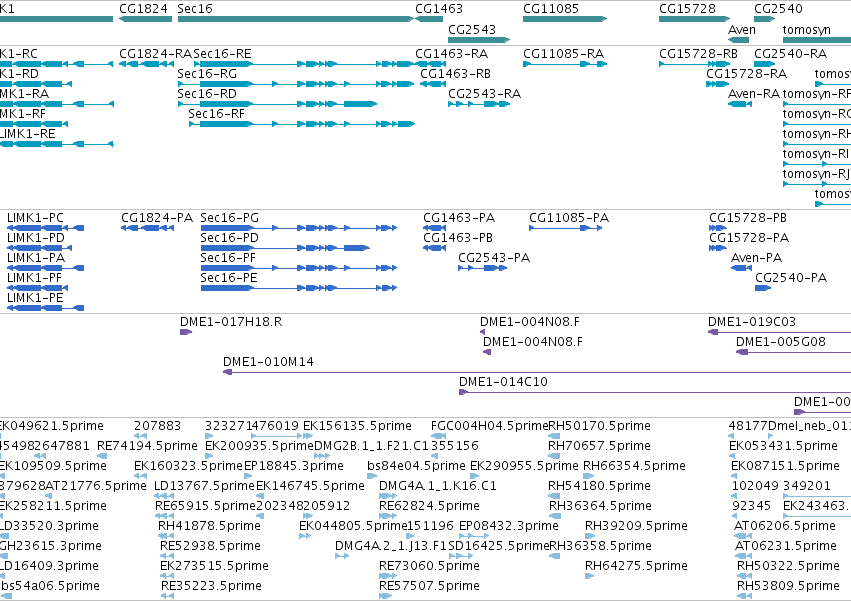Select transcript CG1824-RA

coord(156,54)
